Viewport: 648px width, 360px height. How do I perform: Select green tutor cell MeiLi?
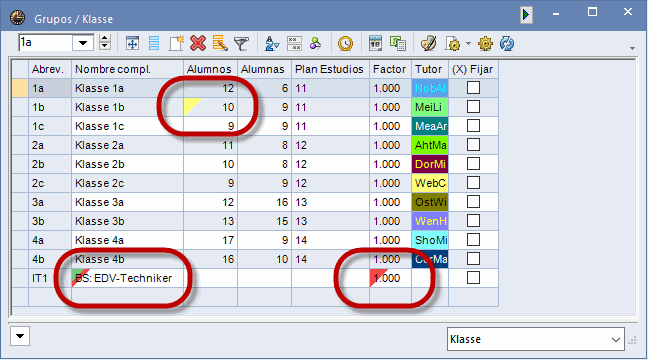pos(430,107)
